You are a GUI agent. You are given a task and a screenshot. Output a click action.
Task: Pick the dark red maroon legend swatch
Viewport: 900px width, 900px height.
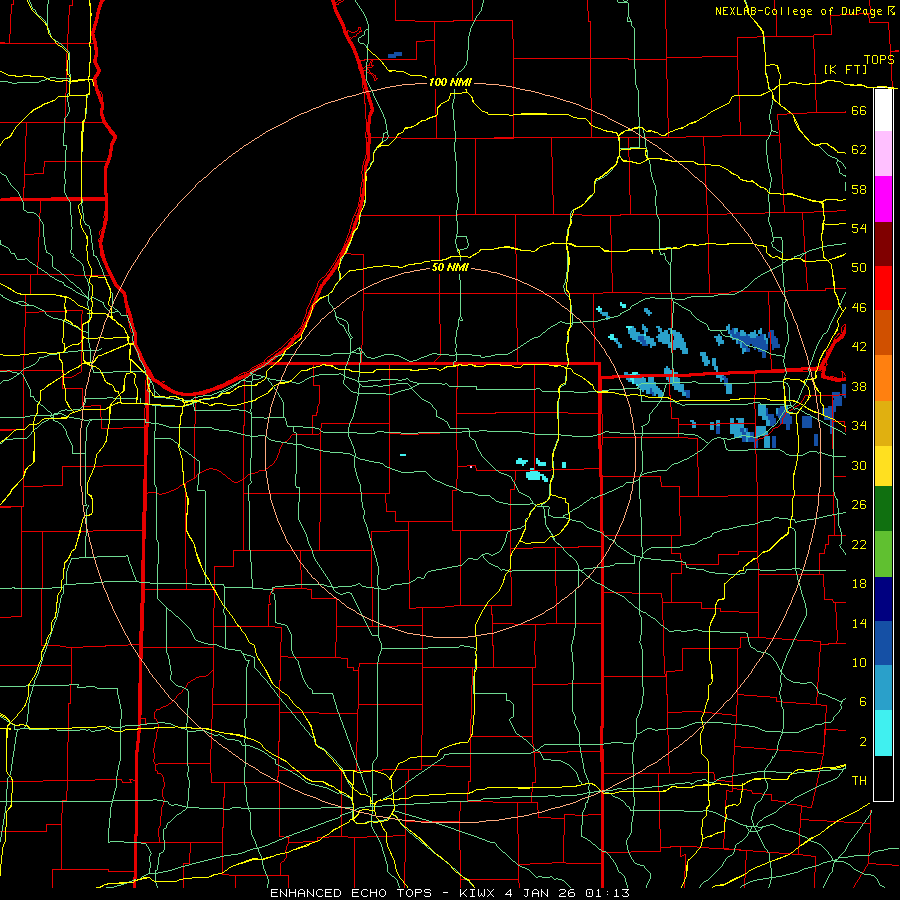click(883, 244)
